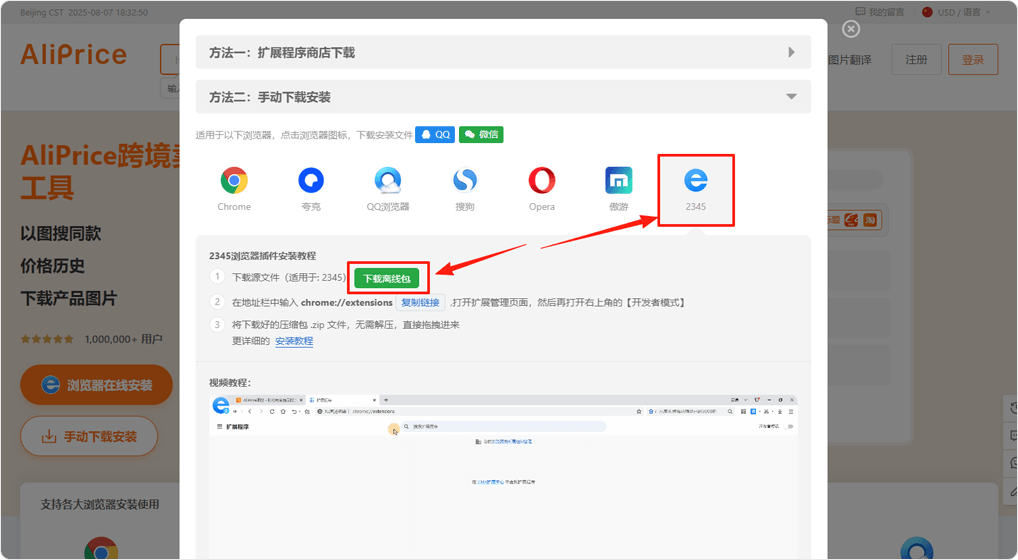Choose the Maxthon (傲游) browser icon

click(619, 181)
